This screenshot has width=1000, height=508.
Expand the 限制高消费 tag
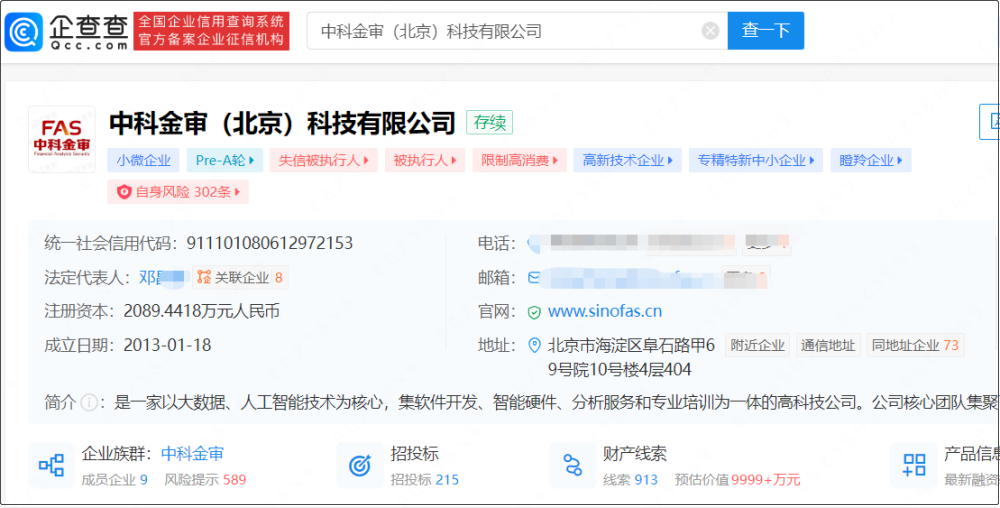[519, 160]
